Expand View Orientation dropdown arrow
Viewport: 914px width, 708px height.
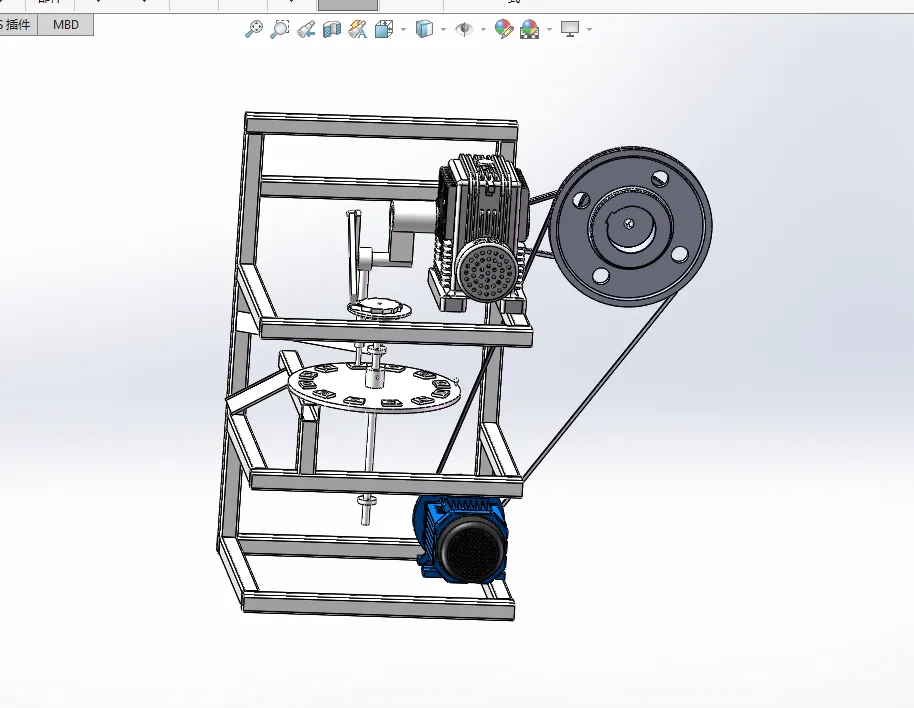(x=403, y=29)
